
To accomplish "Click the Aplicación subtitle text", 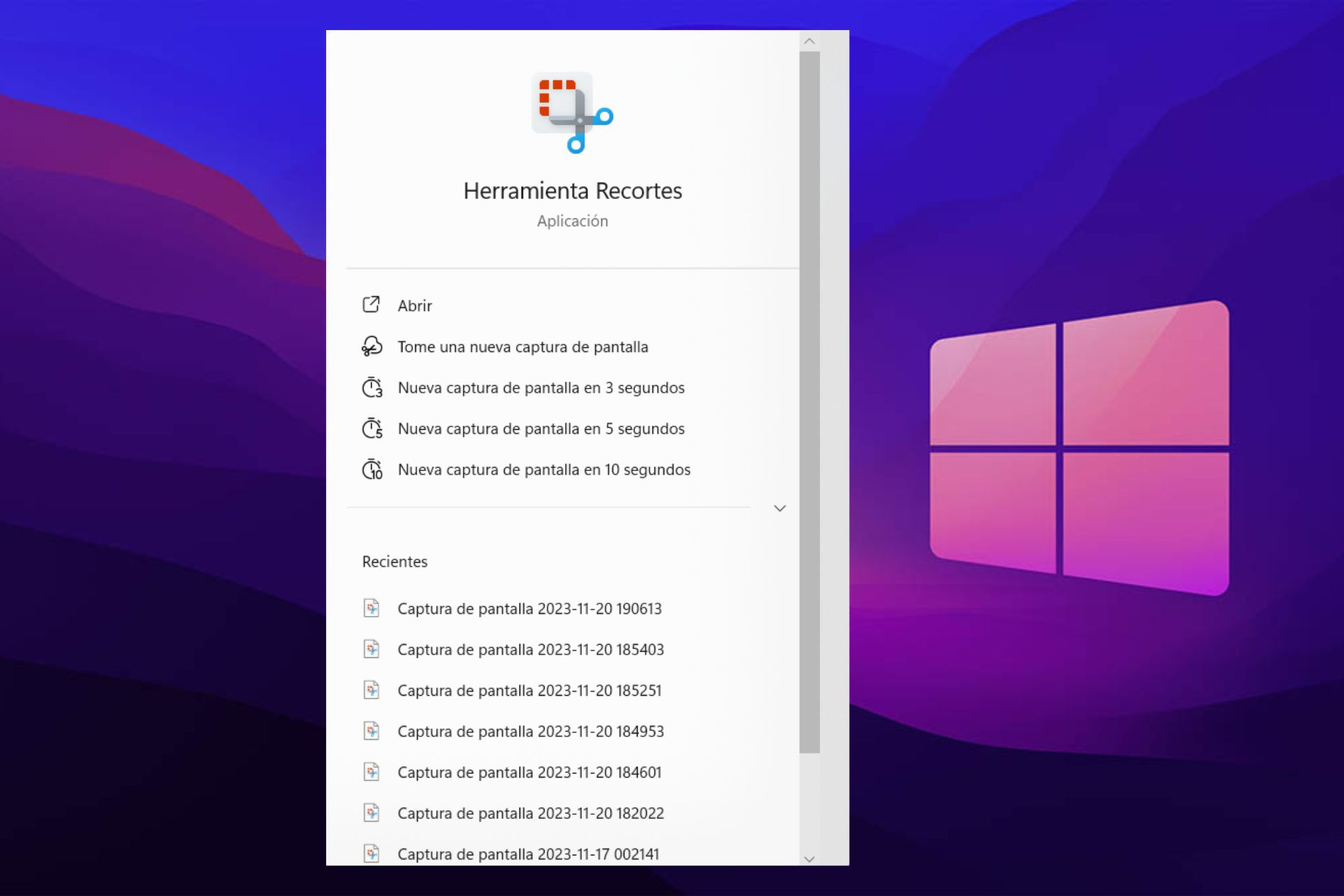I will (573, 221).
